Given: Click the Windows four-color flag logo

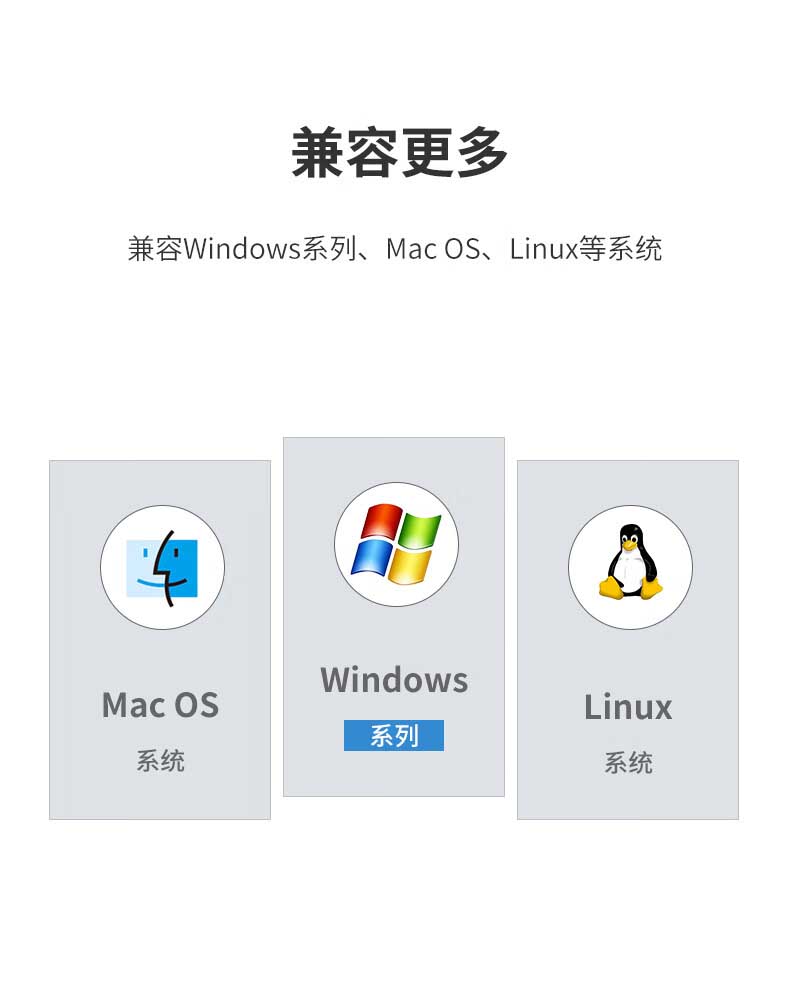Looking at the screenshot, I should click(x=396, y=544).
